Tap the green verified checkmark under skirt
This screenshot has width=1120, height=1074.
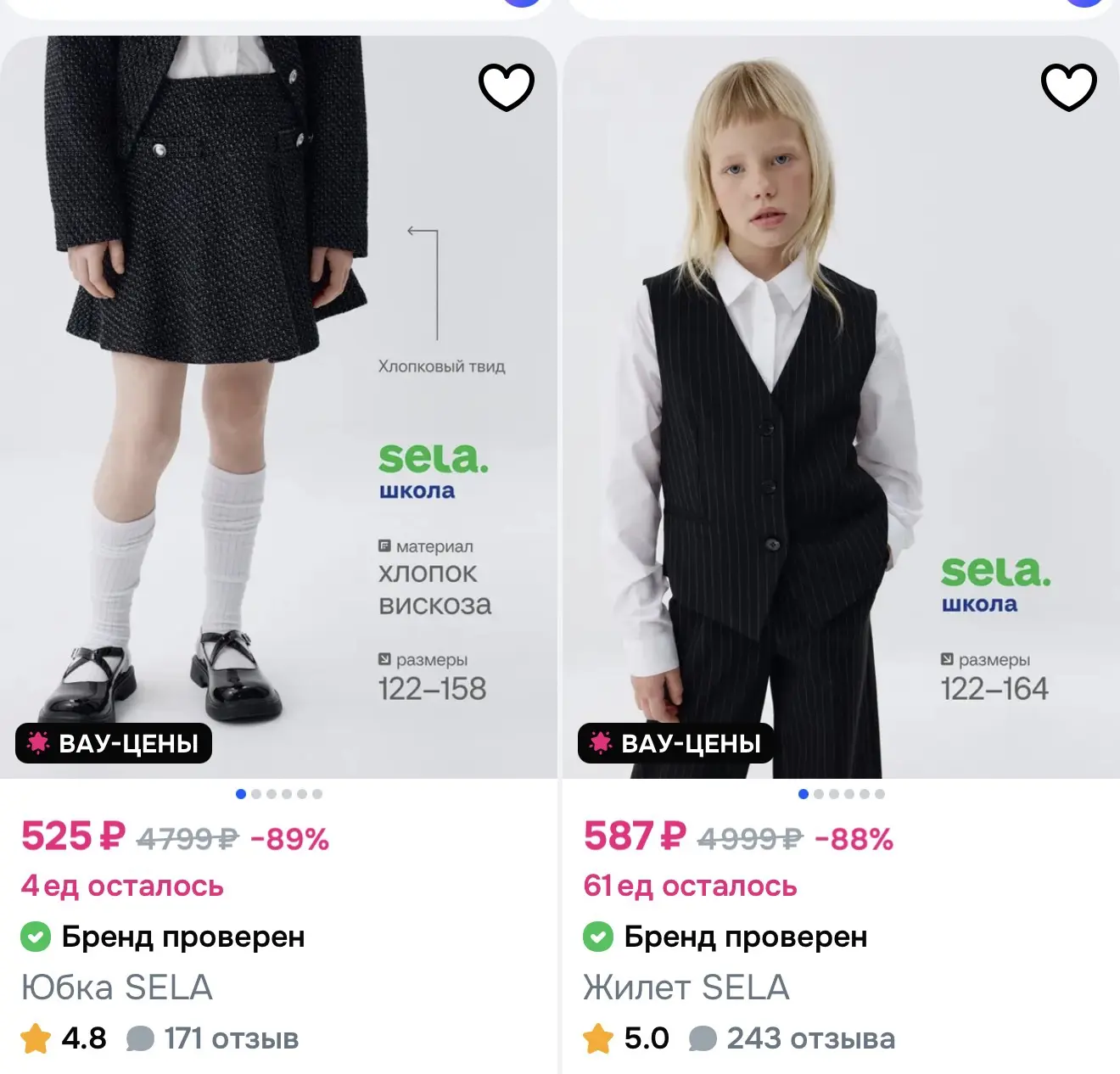[x=36, y=937]
